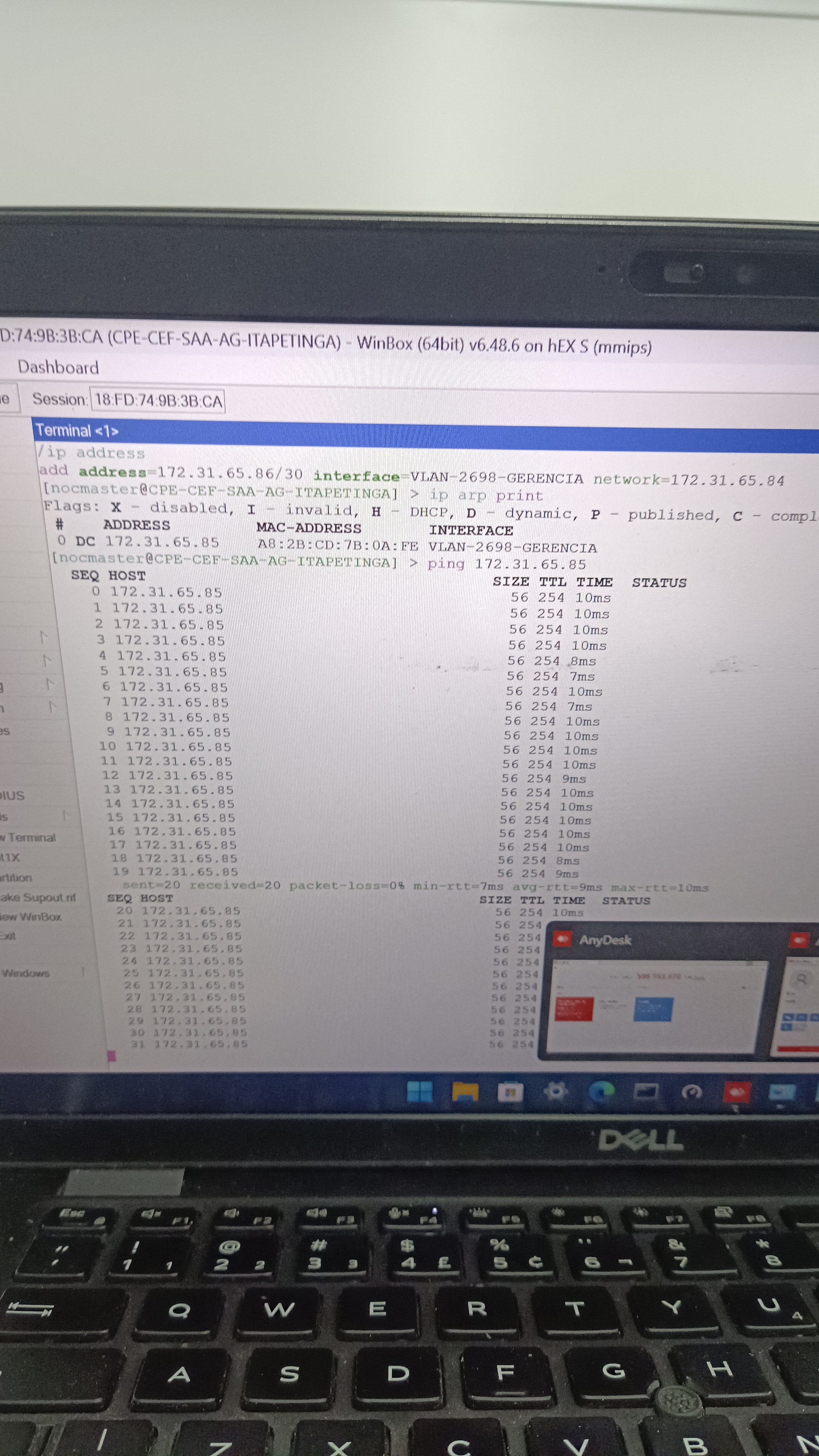Open the Dashboard menu item
Image resolution: width=819 pixels, height=1456 pixels.
[58, 367]
